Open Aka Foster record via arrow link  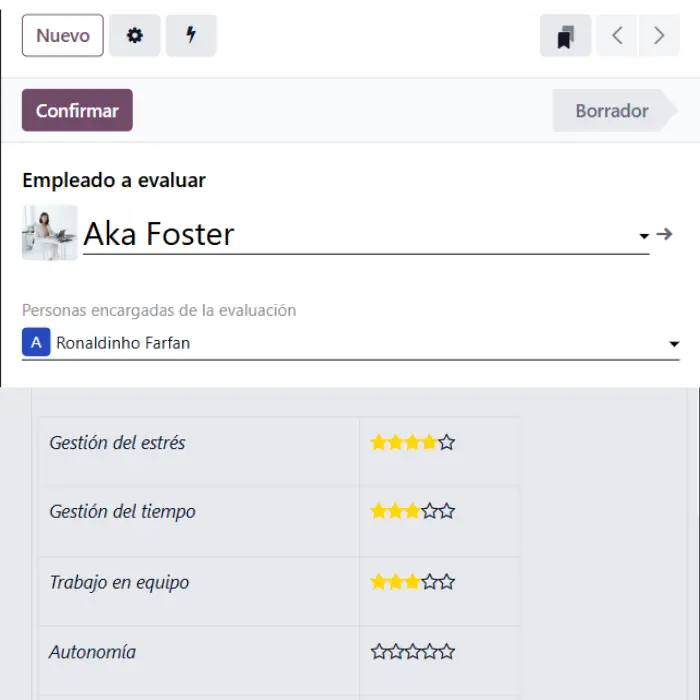click(664, 234)
